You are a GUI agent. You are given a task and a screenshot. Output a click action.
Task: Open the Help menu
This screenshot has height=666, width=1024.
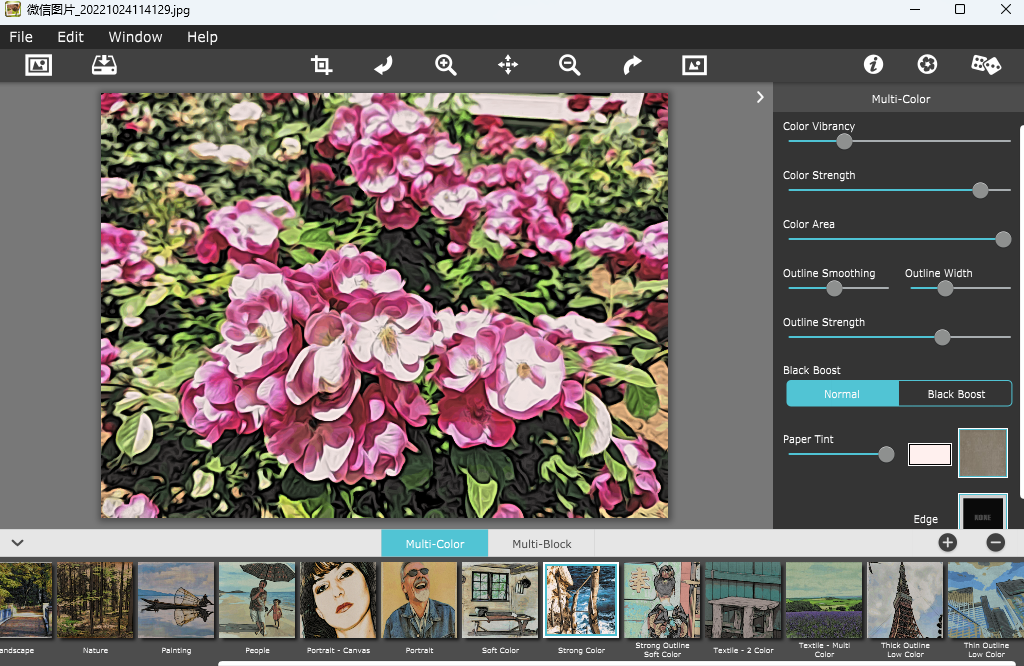coord(202,37)
